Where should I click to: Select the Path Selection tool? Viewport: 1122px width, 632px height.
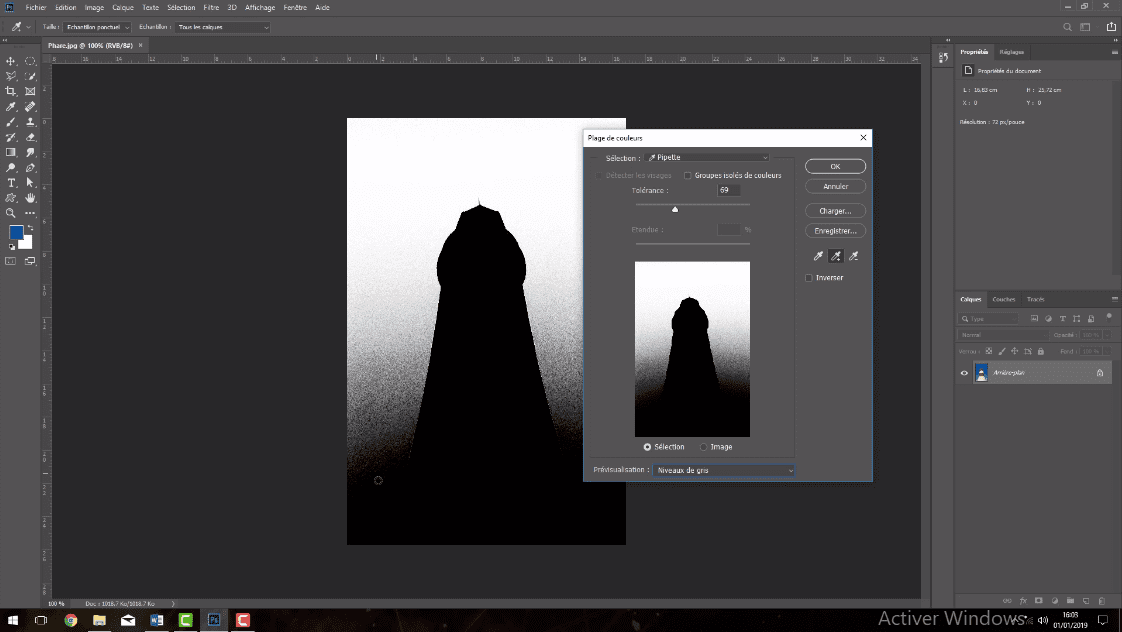pyautogui.click(x=30, y=183)
